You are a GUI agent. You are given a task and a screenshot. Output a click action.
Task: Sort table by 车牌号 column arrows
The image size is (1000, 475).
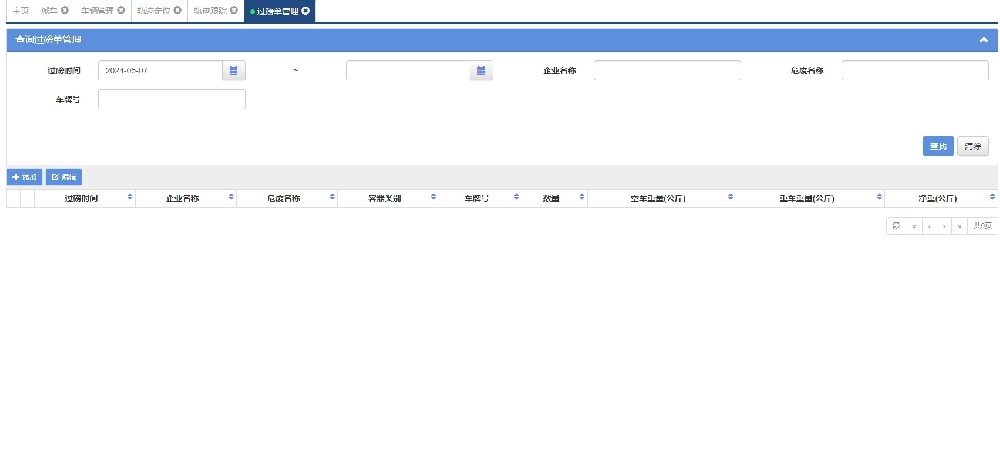click(x=517, y=198)
